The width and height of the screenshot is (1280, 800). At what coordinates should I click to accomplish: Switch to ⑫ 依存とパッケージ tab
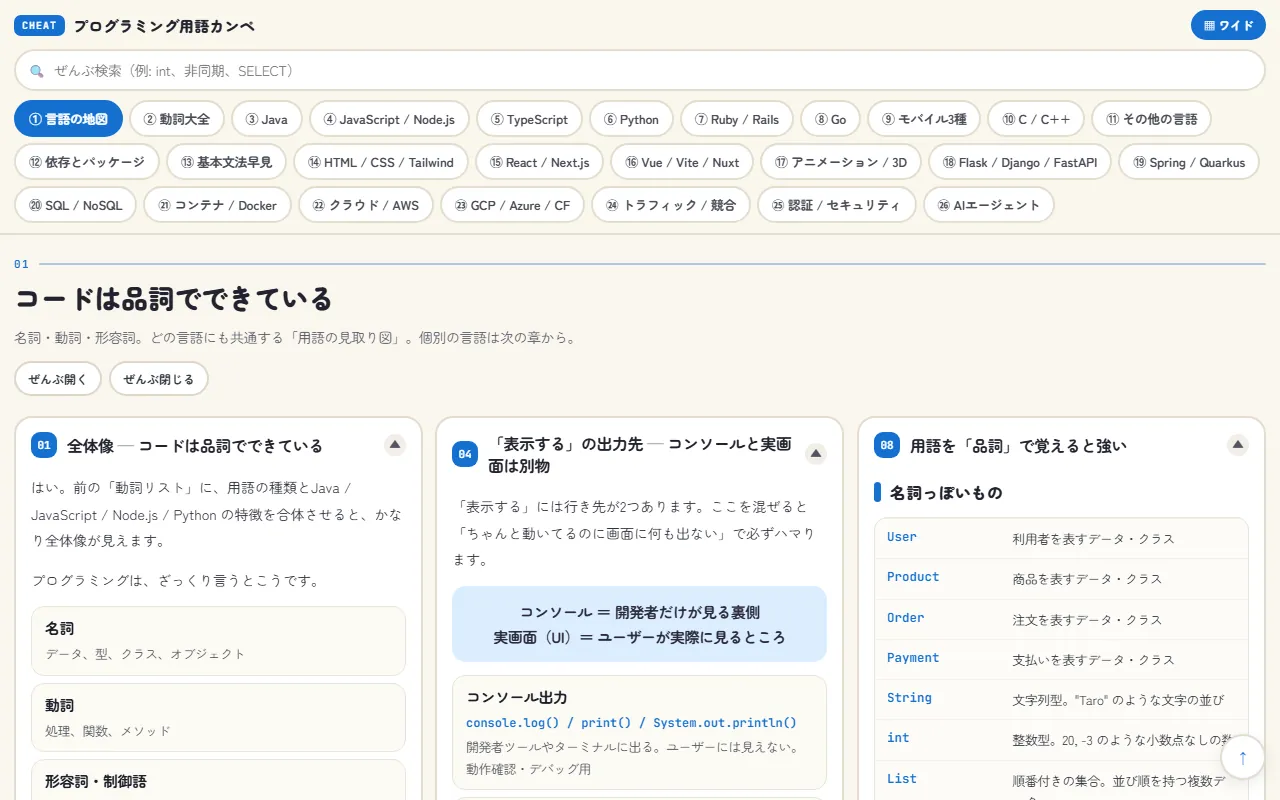click(x=87, y=162)
